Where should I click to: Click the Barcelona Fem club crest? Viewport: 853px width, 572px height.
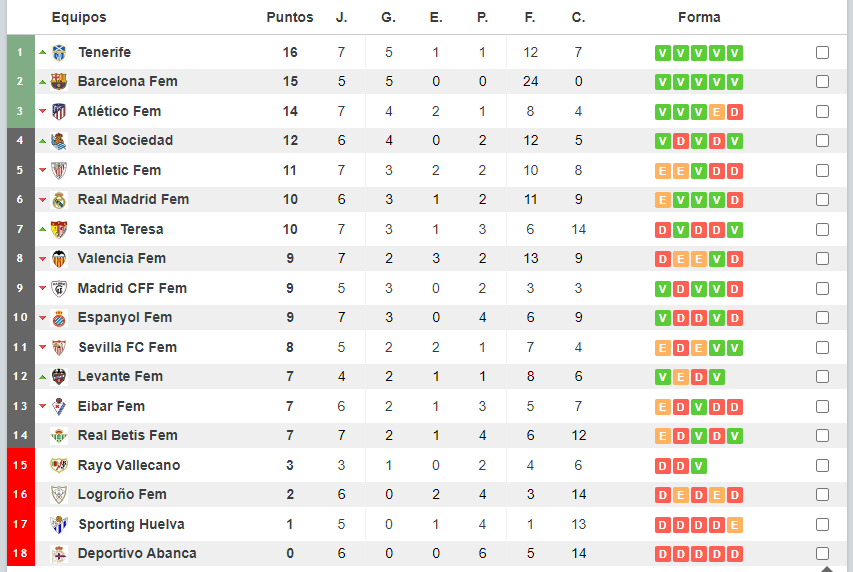coord(59,82)
